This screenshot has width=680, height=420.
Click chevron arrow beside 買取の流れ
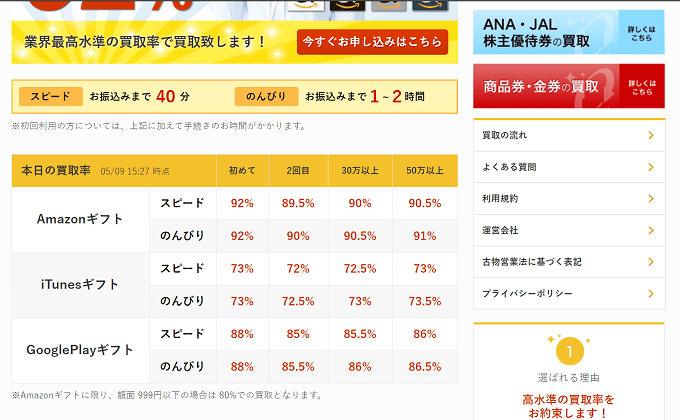(651, 135)
